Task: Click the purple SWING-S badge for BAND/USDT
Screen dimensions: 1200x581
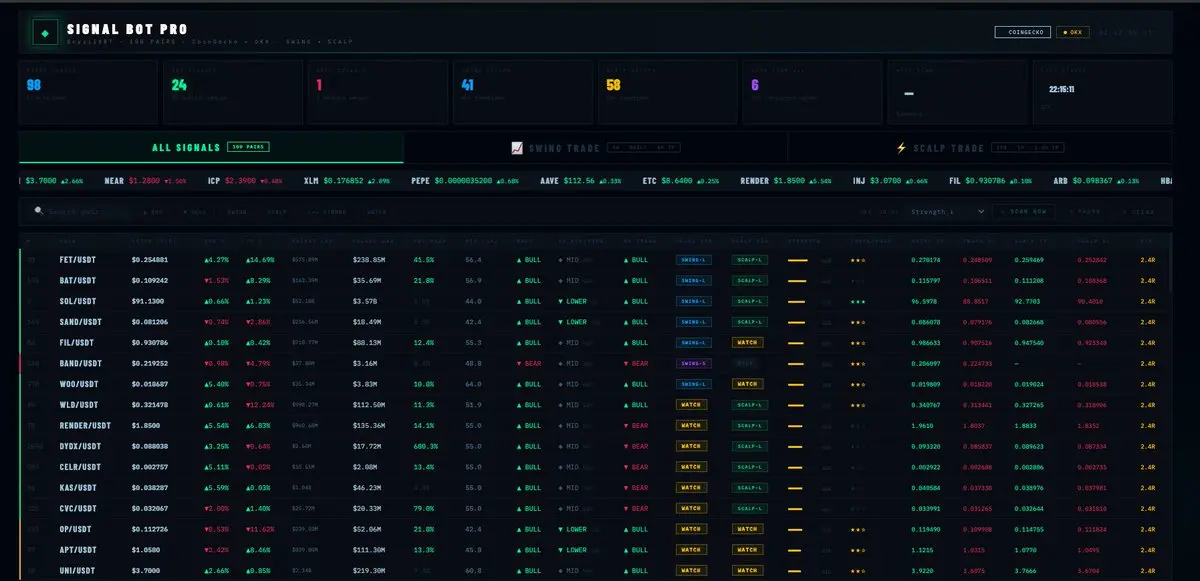Action: click(x=693, y=363)
